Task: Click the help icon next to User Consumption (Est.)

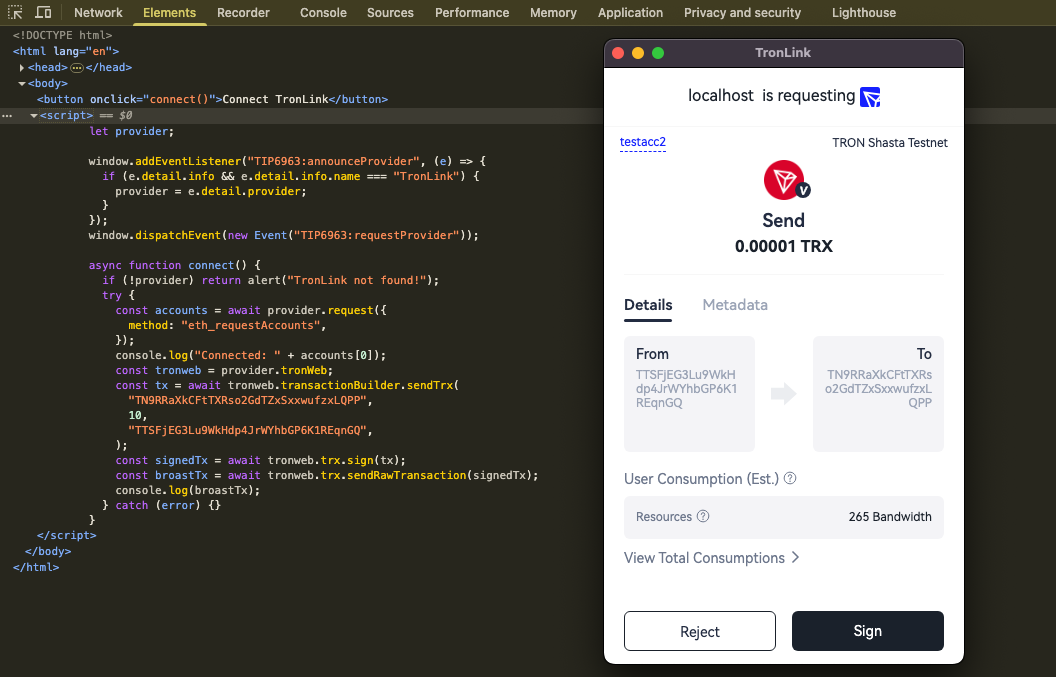Action: pyautogui.click(x=790, y=478)
